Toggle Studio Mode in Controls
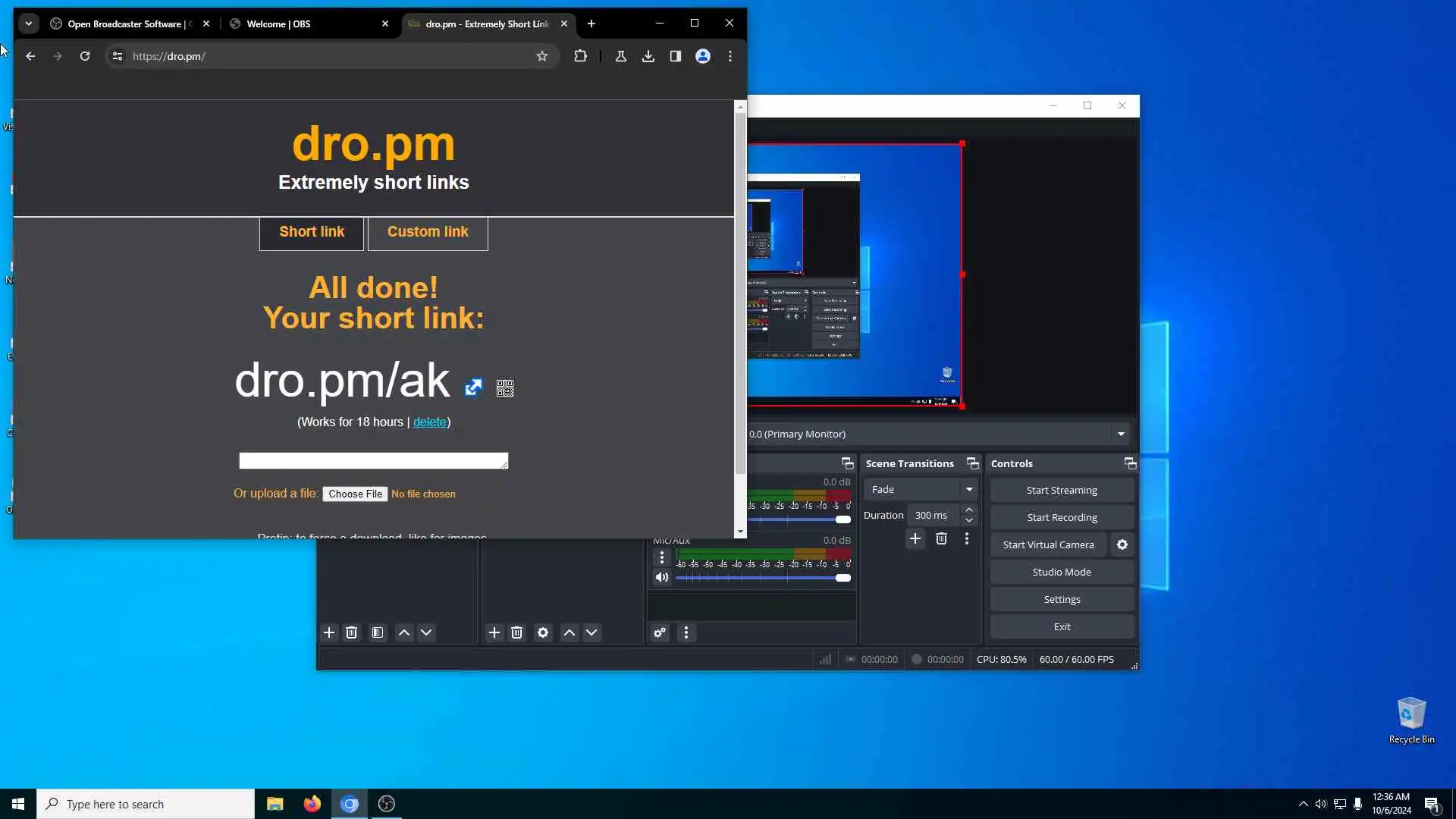The image size is (1456, 819). (x=1062, y=572)
